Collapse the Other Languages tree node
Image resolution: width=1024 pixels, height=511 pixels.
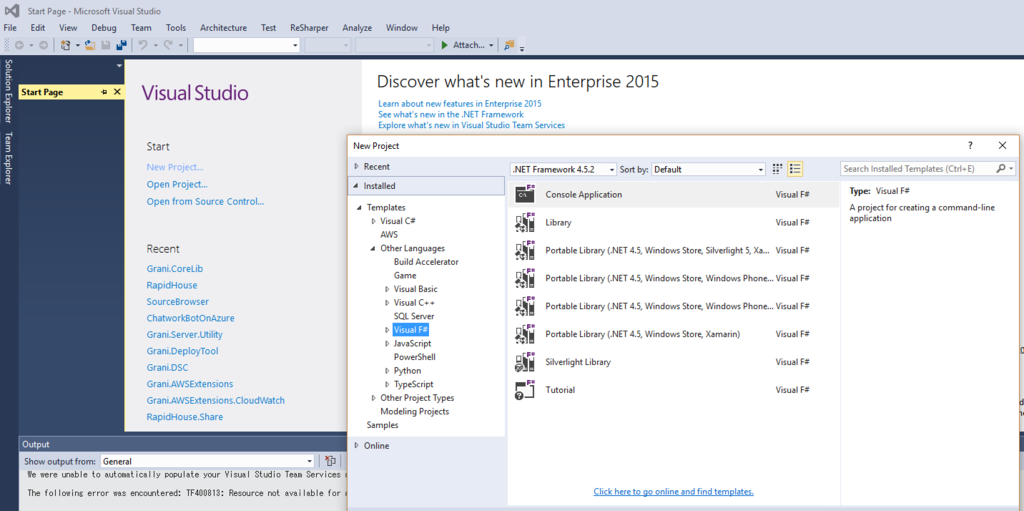(373, 248)
